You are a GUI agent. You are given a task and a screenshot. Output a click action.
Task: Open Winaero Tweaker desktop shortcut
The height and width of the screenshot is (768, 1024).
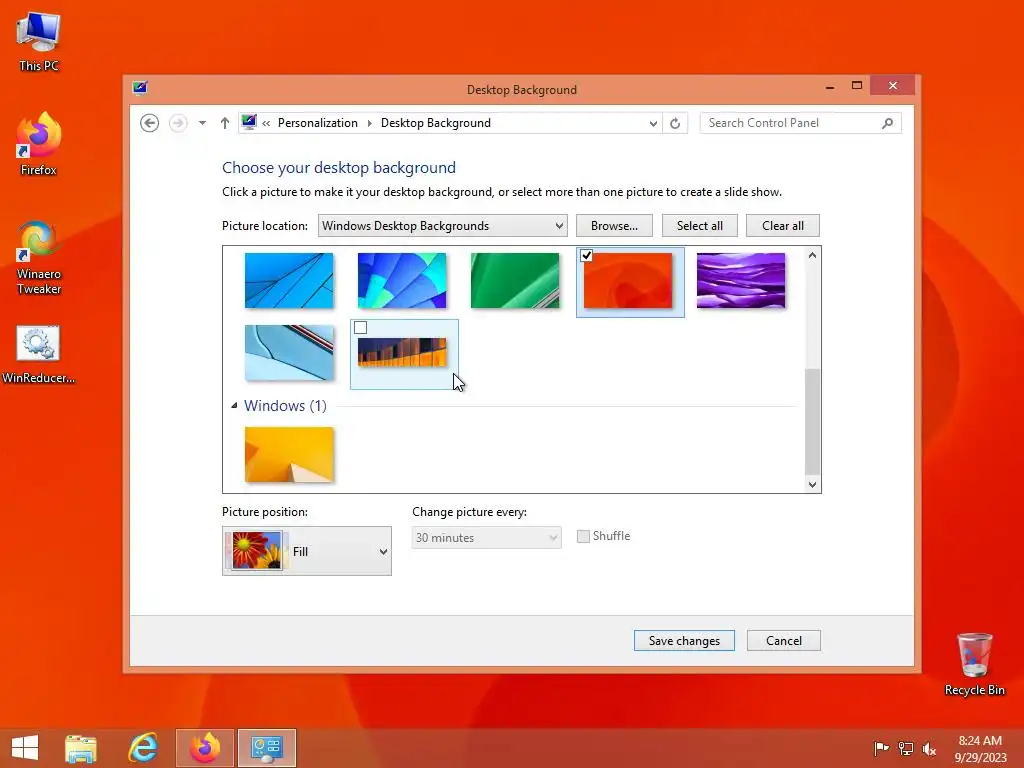pos(39,258)
